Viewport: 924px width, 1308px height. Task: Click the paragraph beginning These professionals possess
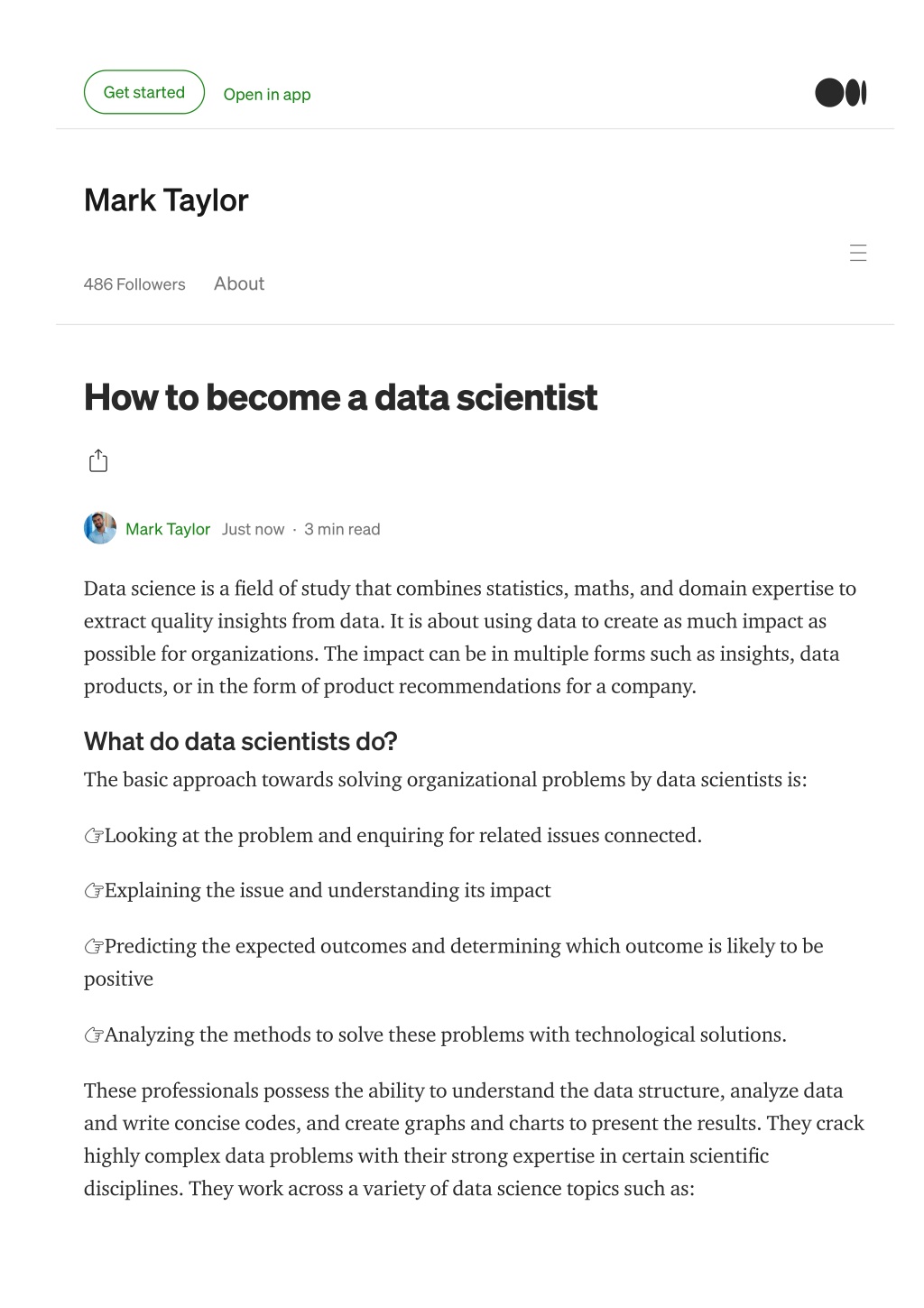coord(474,1139)
